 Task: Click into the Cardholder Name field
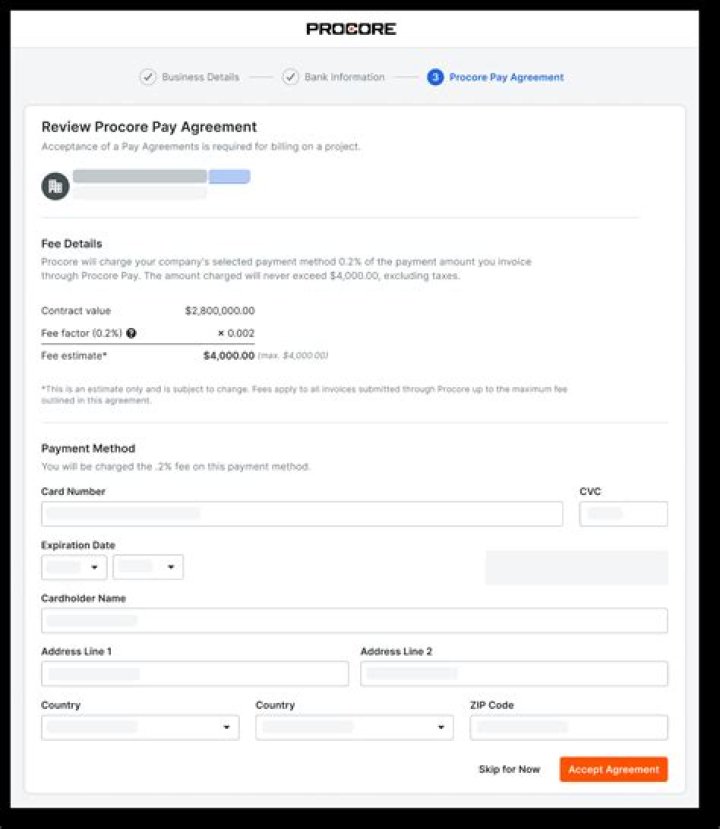[354, 620]
